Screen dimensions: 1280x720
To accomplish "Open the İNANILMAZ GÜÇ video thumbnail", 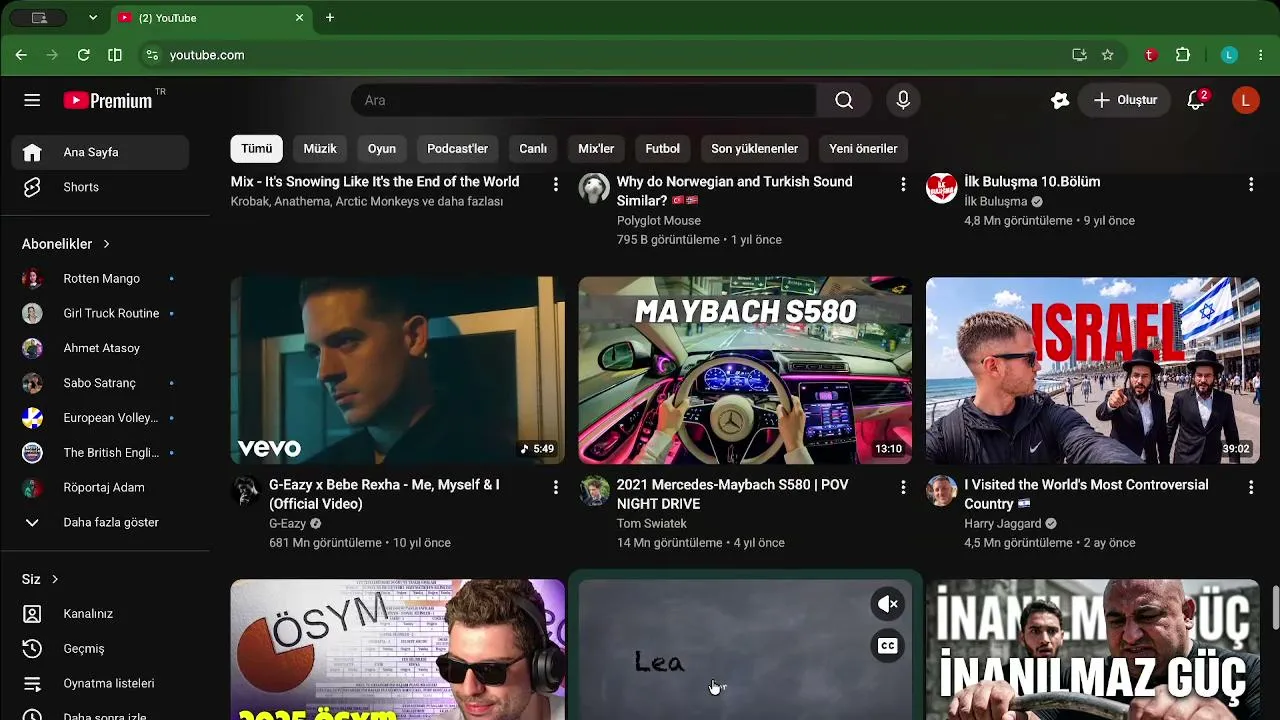I will (1093, 650).
